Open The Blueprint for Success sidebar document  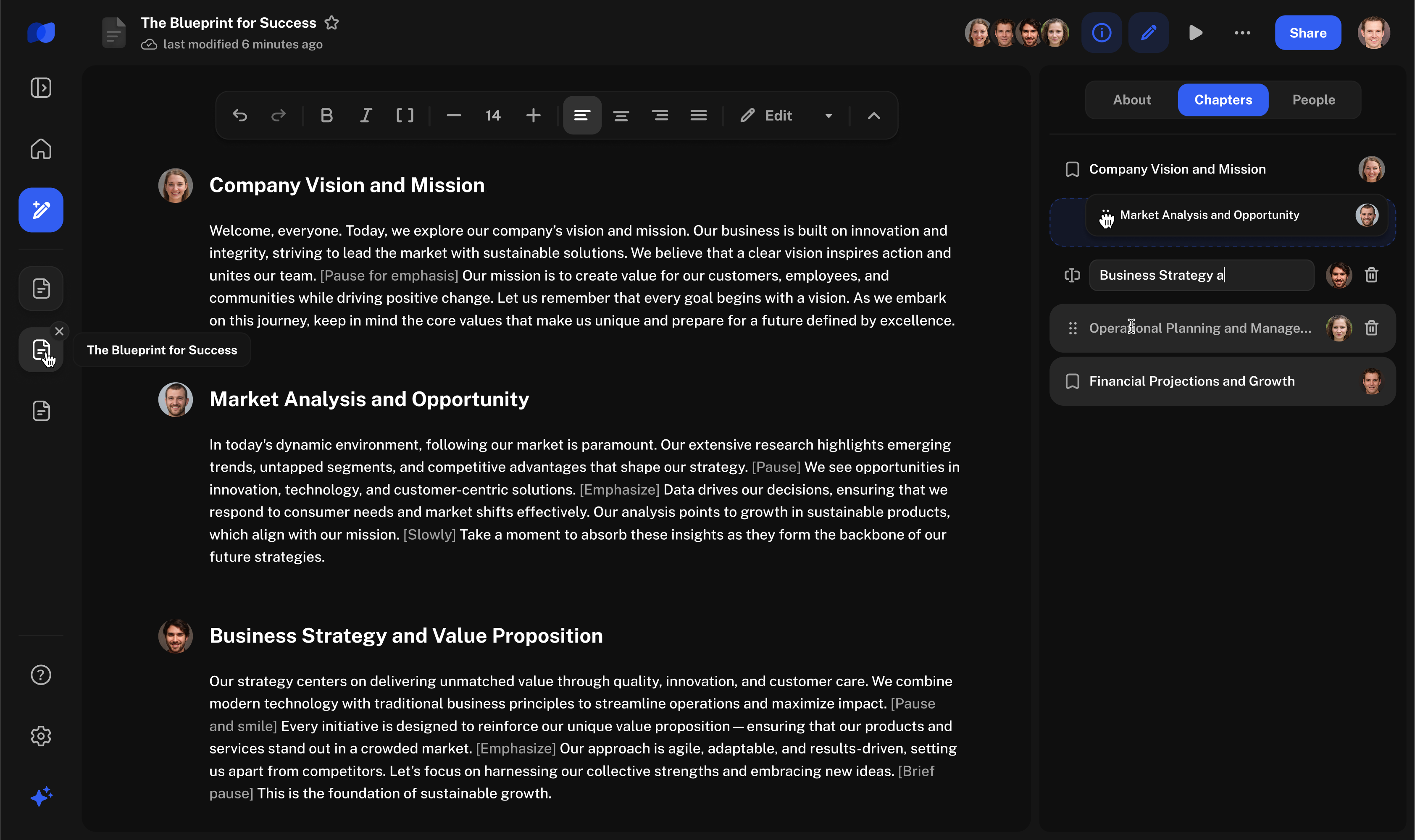point(41,350)
